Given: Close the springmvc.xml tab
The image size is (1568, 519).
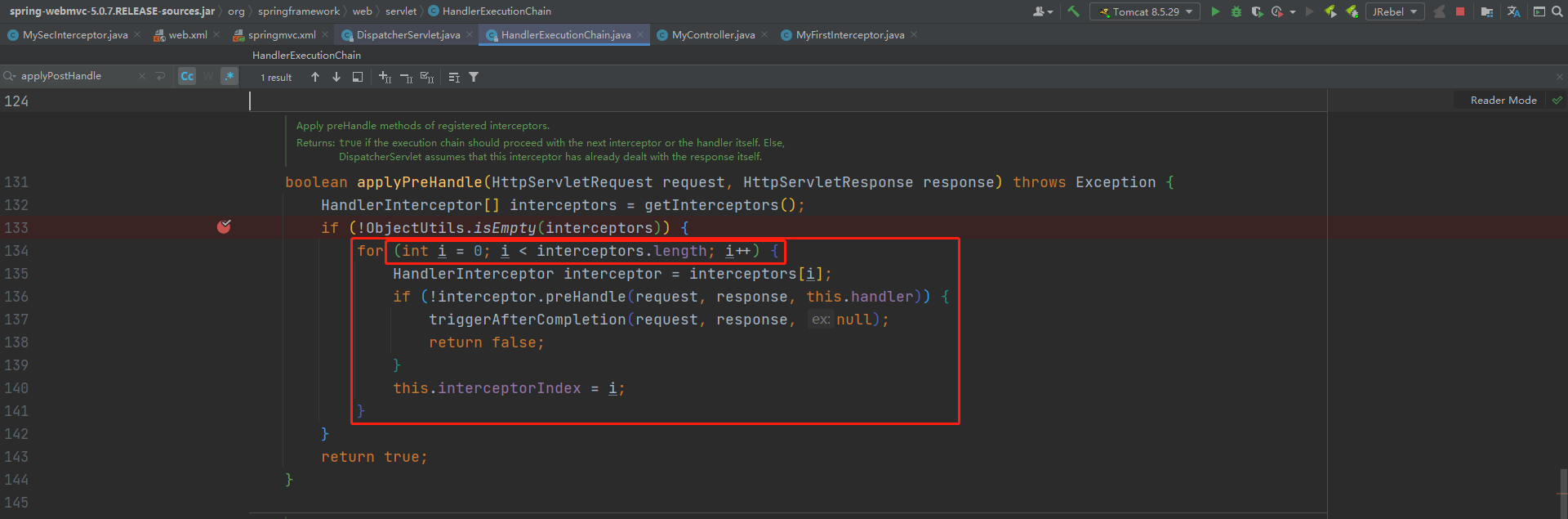Looking at the screenshot, I should point(325,35).
